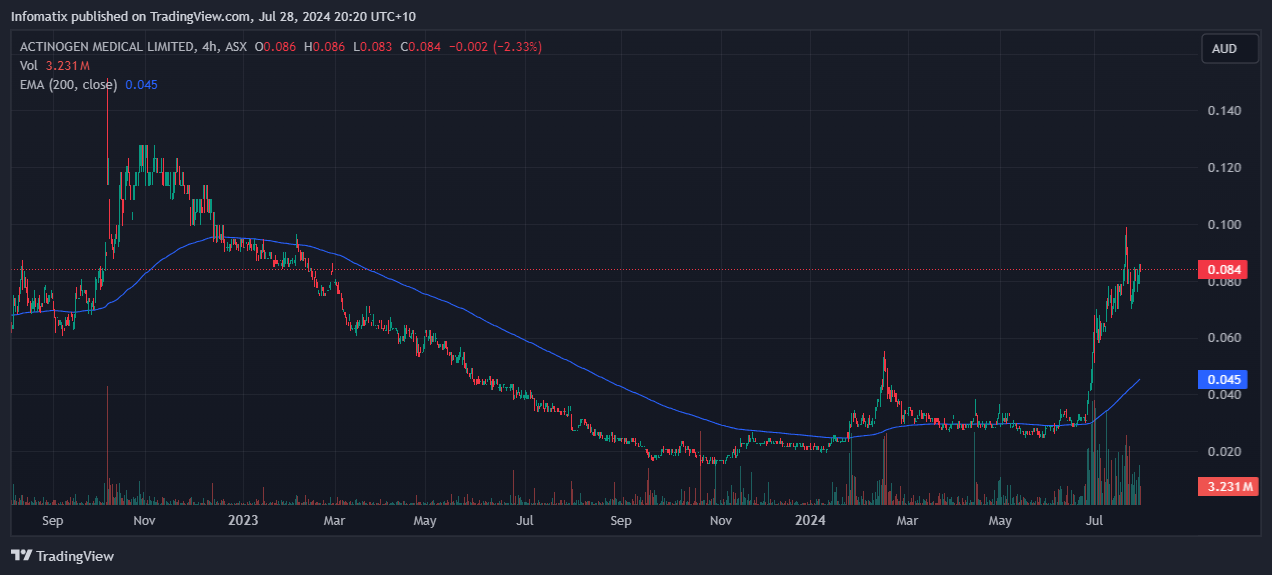Image resolution: width=1272 pixels, height=575 pixels.
Task: Click the open price O0.086 in the legend
Action: [277, 47]
